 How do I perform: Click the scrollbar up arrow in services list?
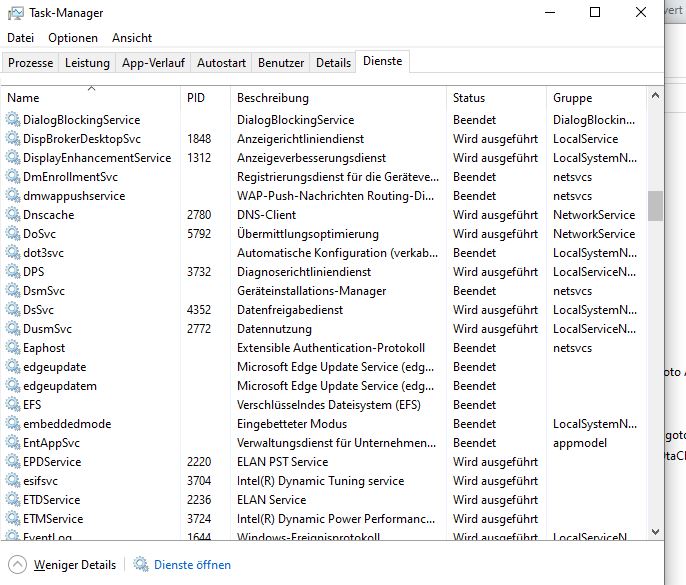(x=655, y=95)
